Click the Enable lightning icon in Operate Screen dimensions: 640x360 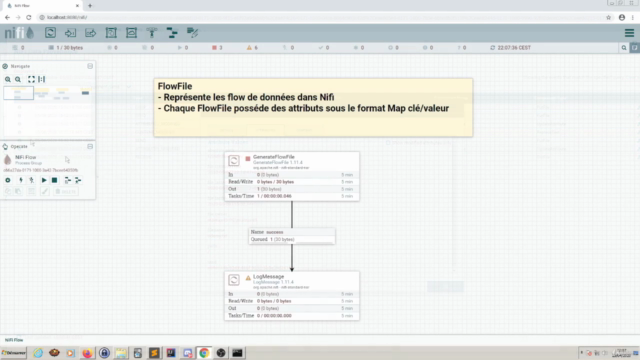(x=20, y=180)
